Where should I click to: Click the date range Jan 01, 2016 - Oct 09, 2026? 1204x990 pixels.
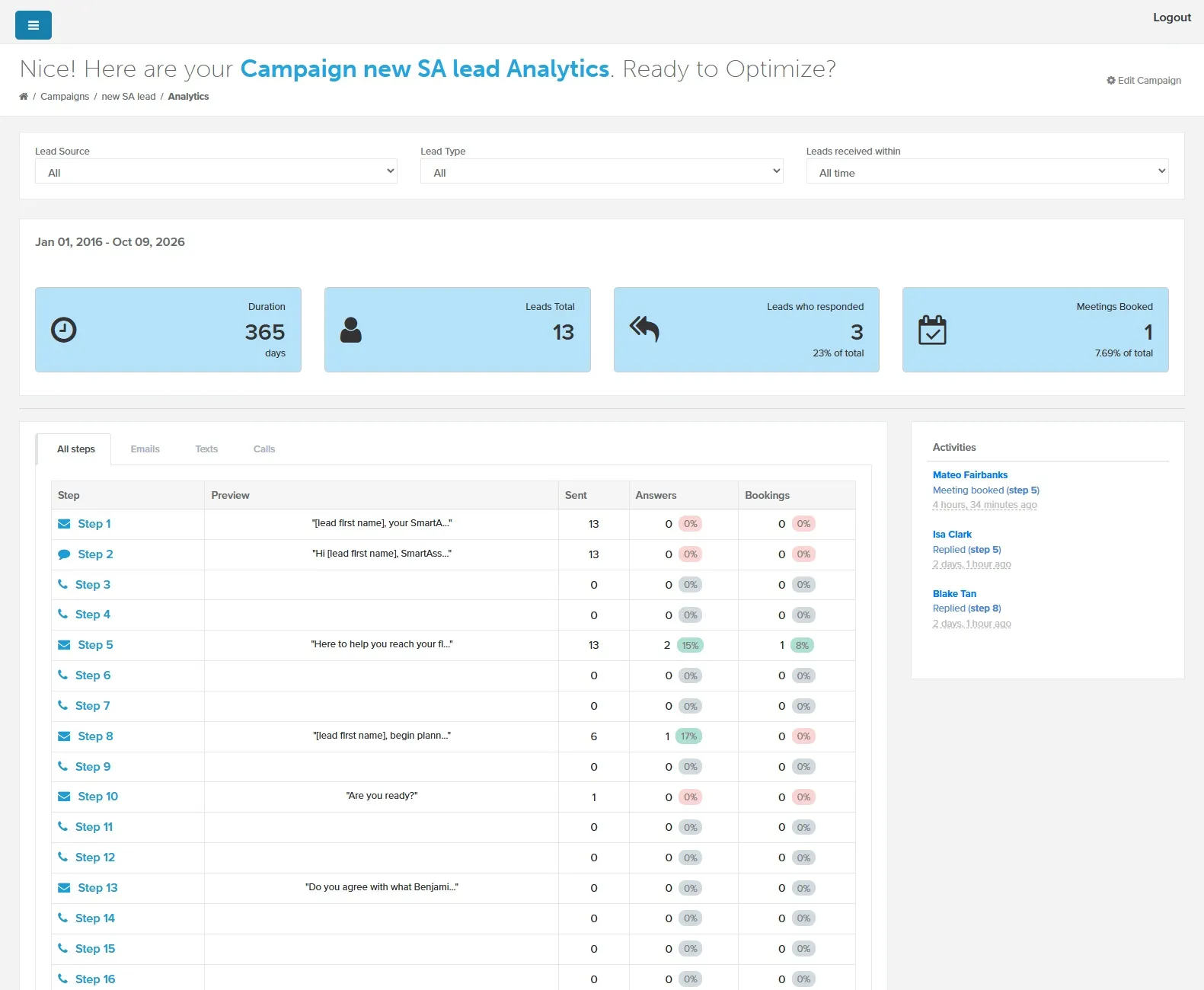point(110,242)
